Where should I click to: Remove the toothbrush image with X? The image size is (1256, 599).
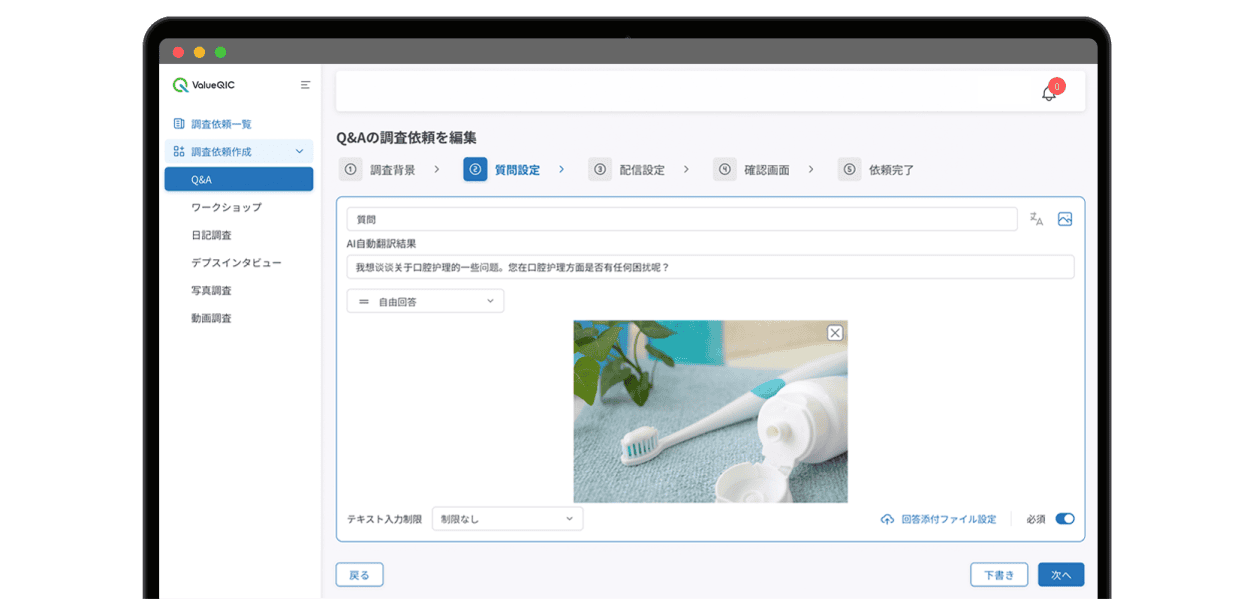tap(835, 333)
